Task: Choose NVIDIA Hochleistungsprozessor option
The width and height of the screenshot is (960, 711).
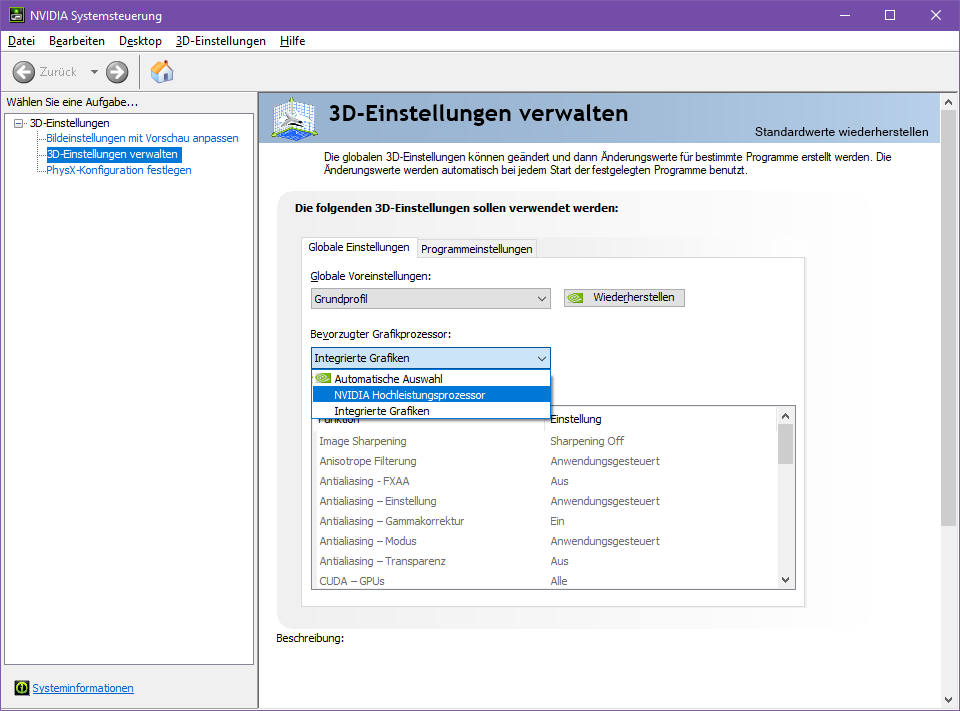Action: [431, 395]
